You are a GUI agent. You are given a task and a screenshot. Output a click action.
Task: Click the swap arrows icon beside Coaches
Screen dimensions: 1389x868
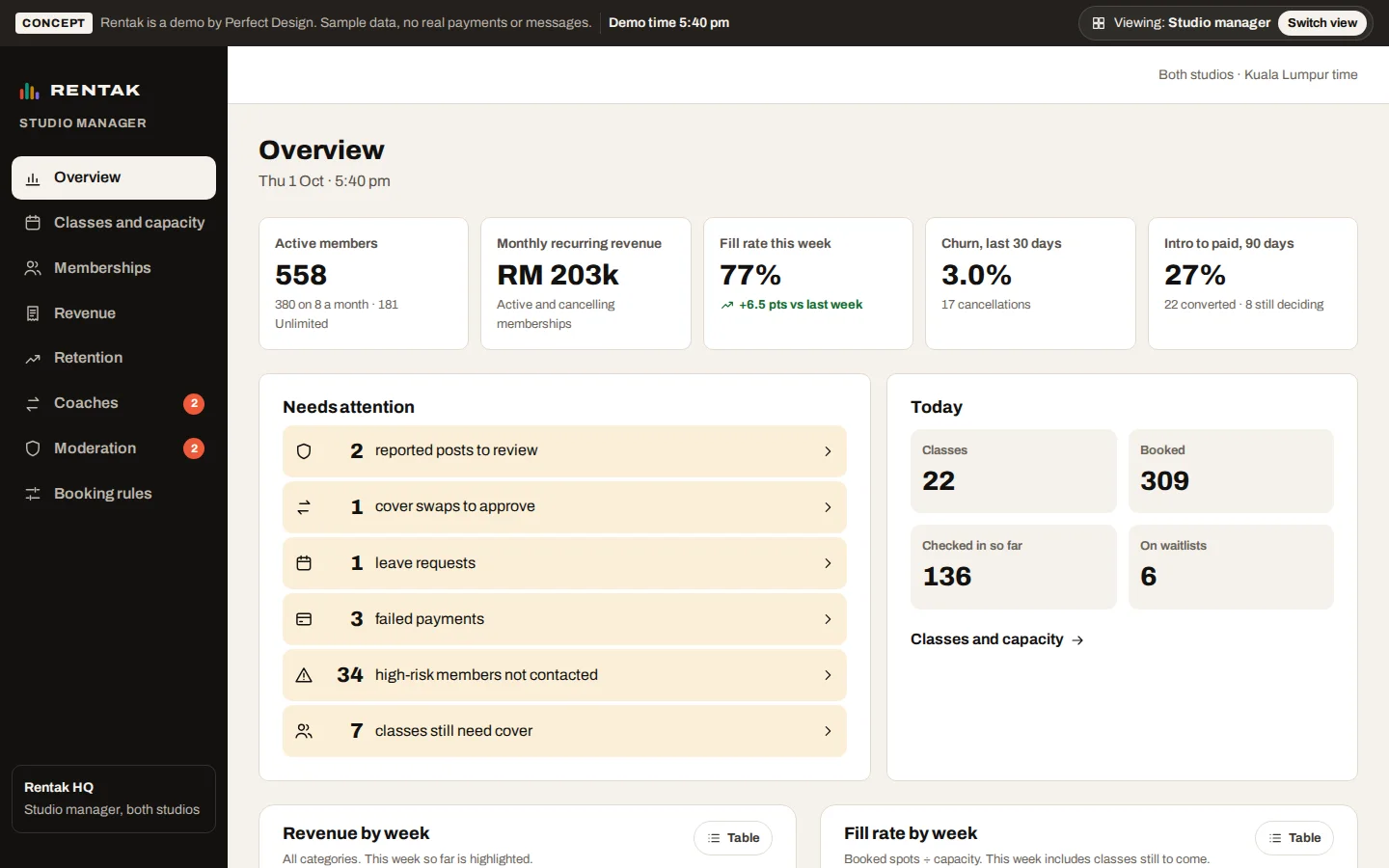(33, 404)
